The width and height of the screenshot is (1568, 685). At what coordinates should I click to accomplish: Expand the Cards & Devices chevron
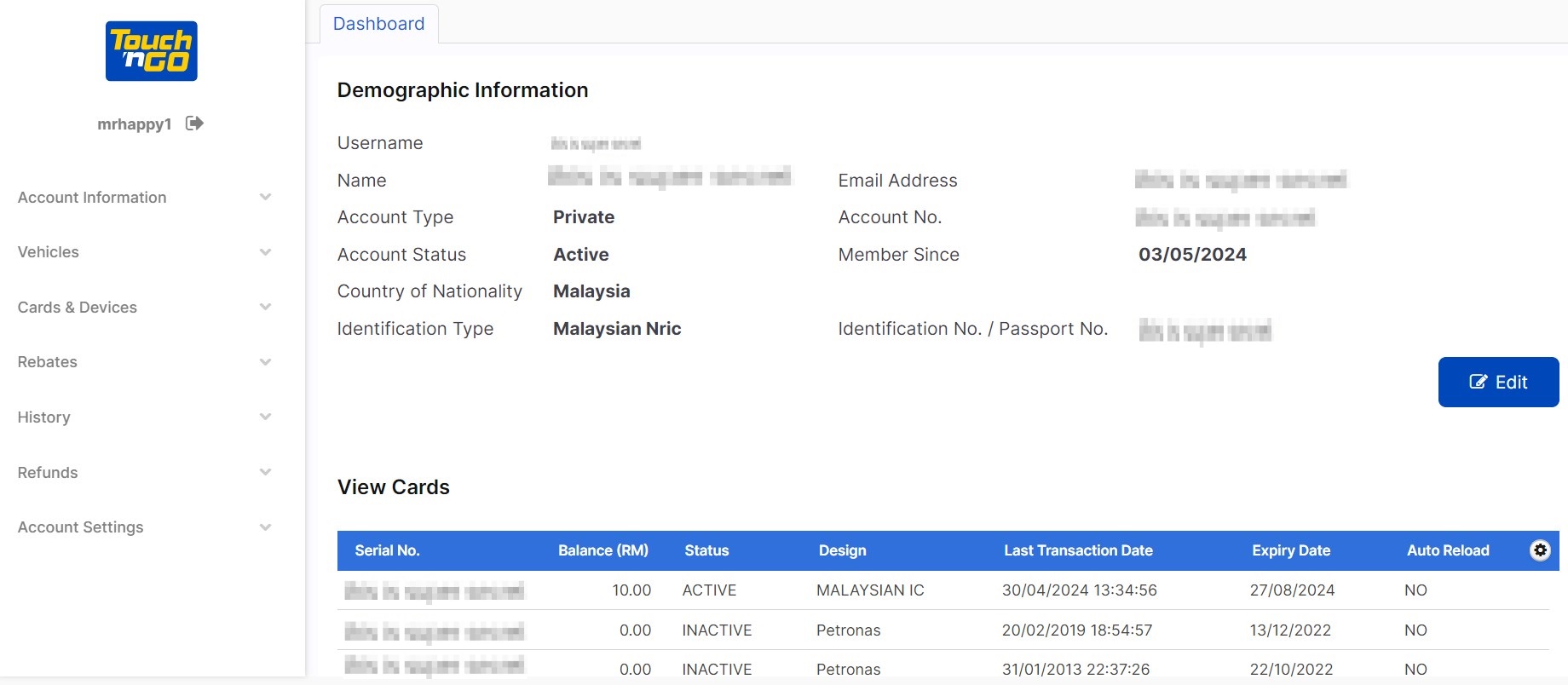tap(265, 308)
